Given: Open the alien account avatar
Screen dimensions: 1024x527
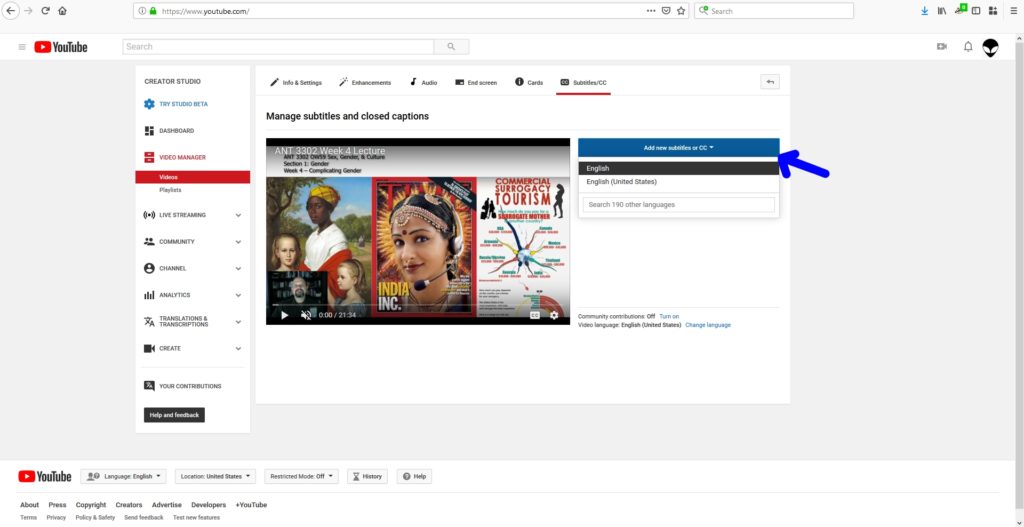Looking at the screenshot, I should pos(990,47).
